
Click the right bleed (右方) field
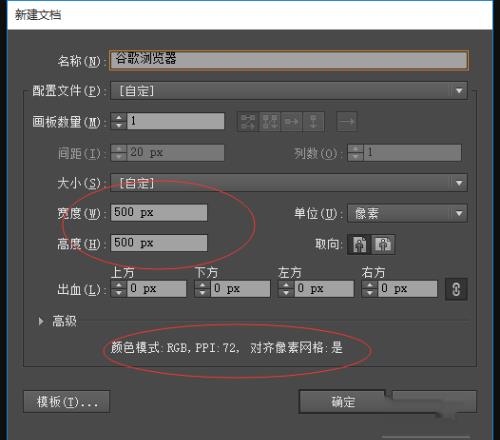(x=407, y=288)
